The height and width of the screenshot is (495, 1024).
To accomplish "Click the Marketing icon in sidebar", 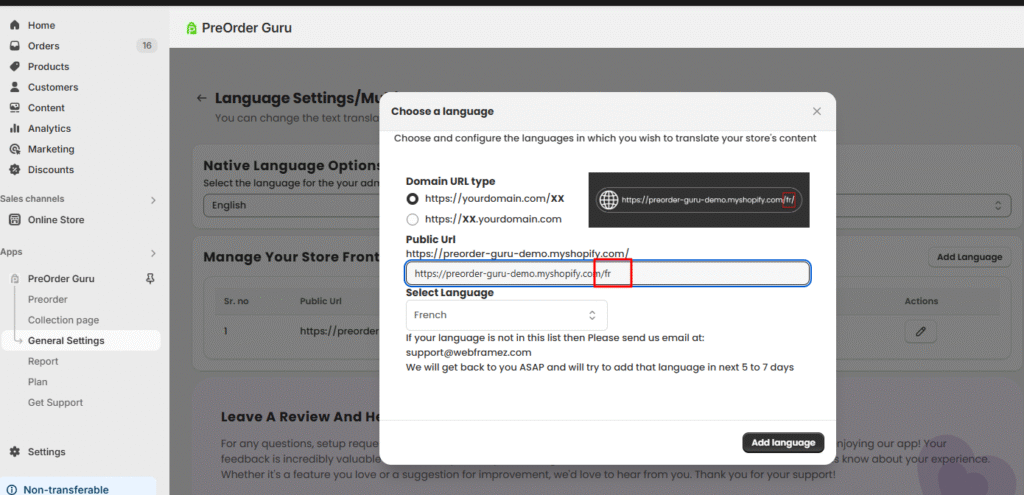I will click(15, 149).
